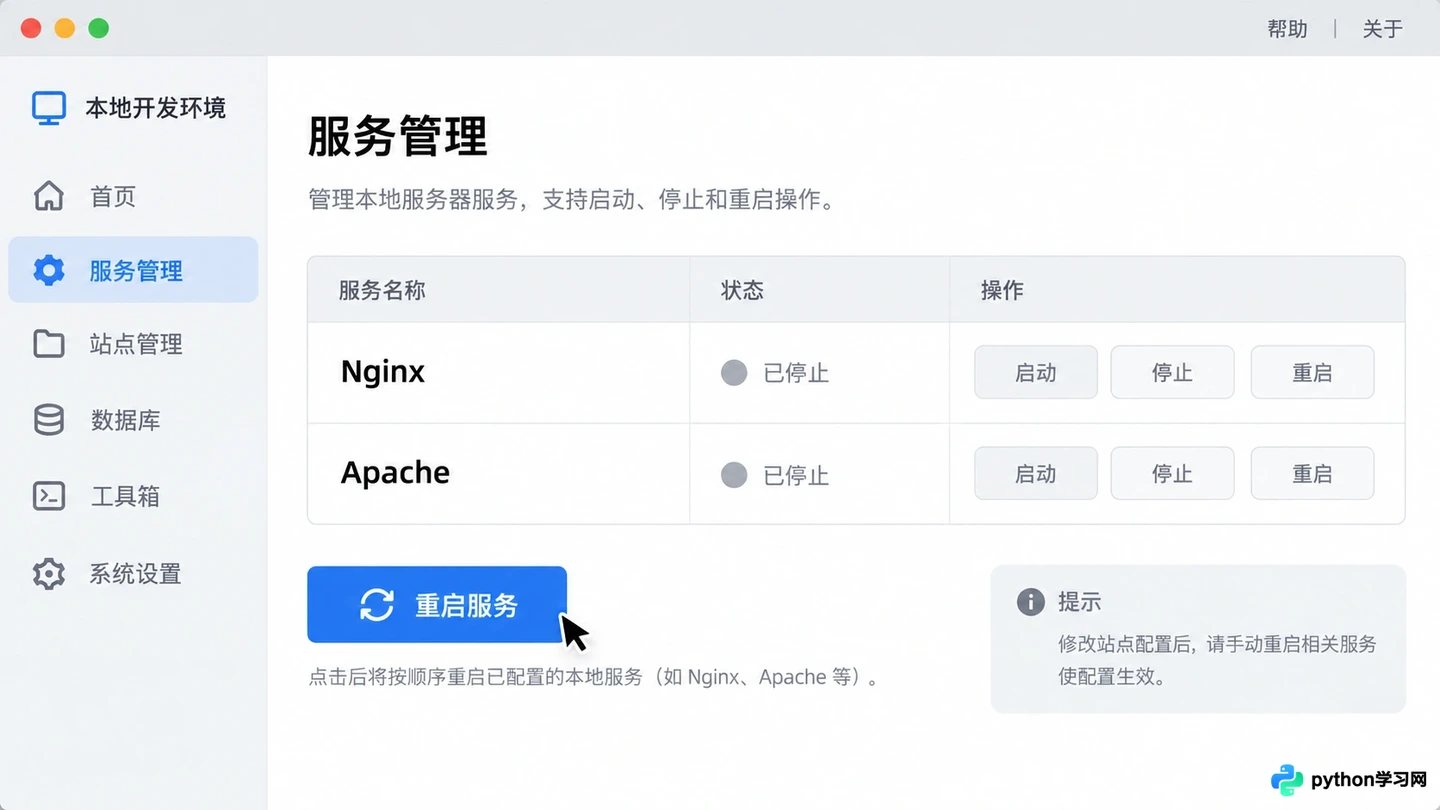Click the 提示 heading in the tip box
The width and height of the screenshot is (1440, 810).
coord(1080,601)
